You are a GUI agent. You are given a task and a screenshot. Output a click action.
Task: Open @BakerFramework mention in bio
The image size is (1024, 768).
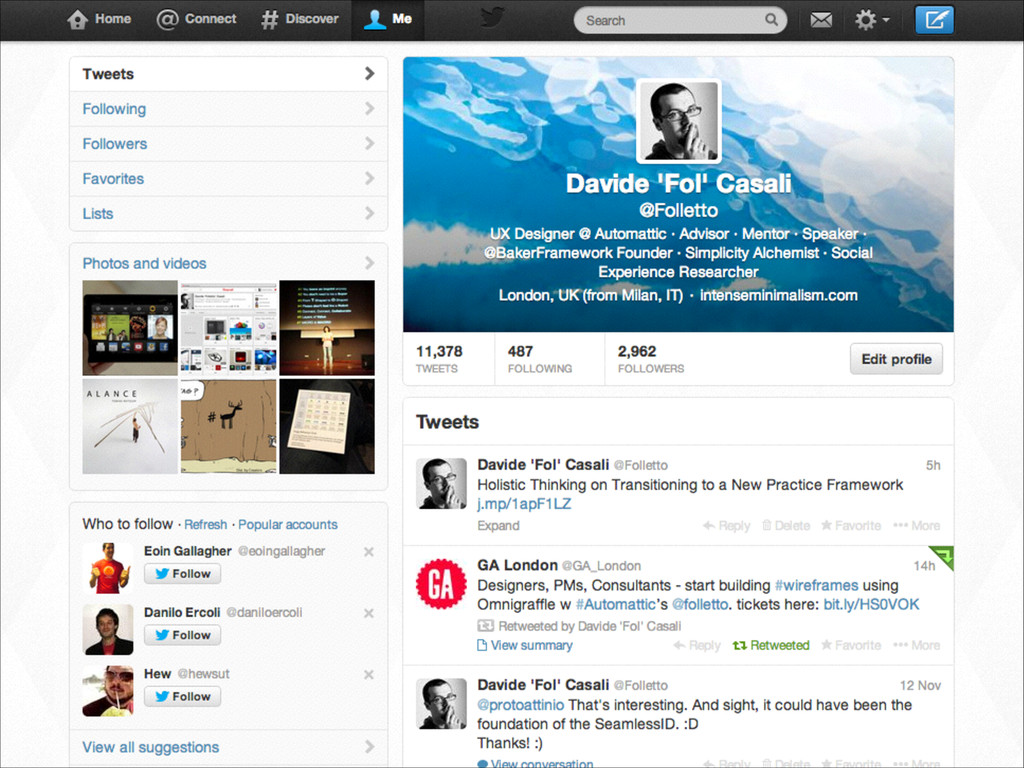tap(548, 253)
